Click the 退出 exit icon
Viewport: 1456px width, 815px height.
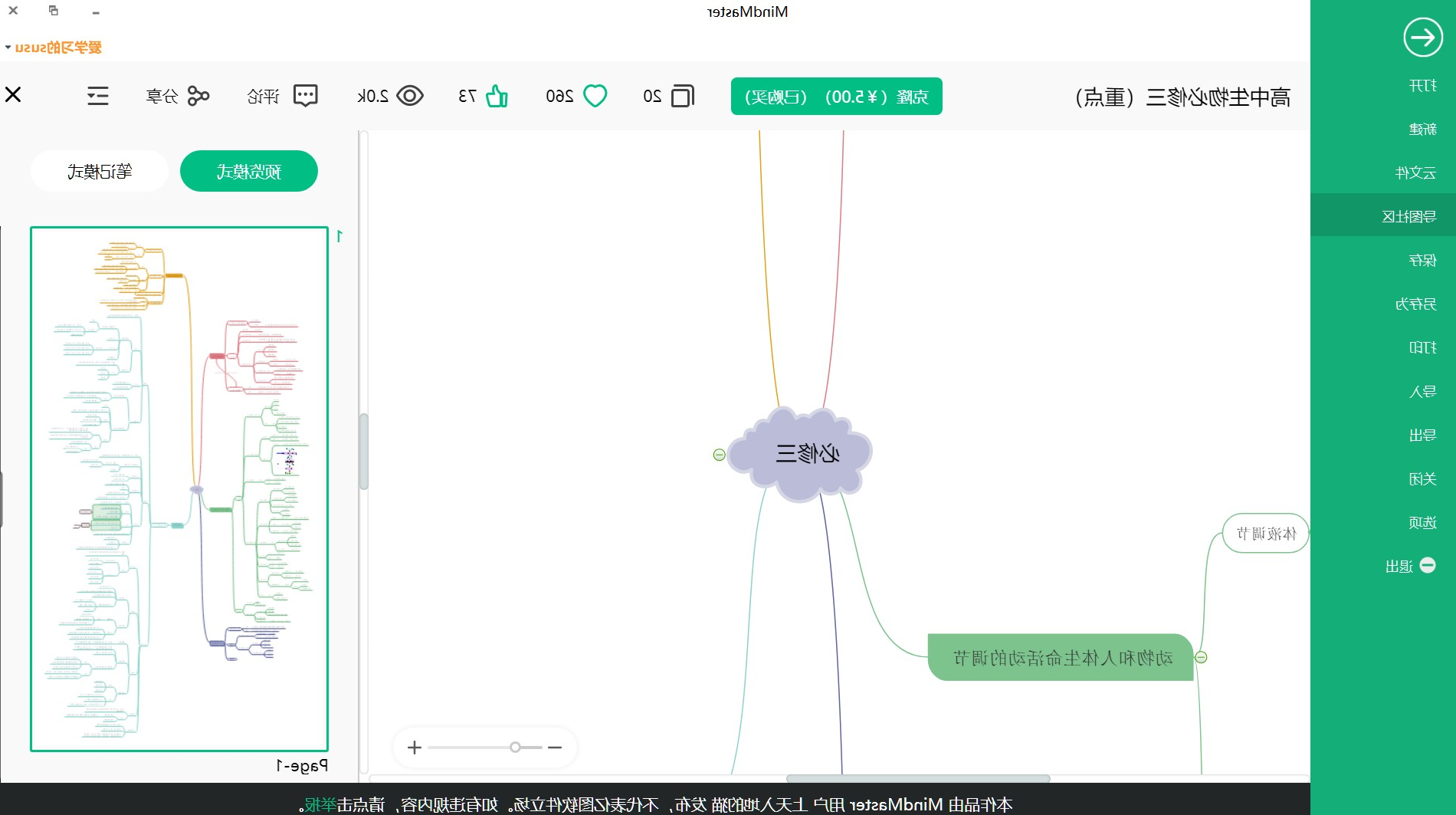pos(1428,565)
